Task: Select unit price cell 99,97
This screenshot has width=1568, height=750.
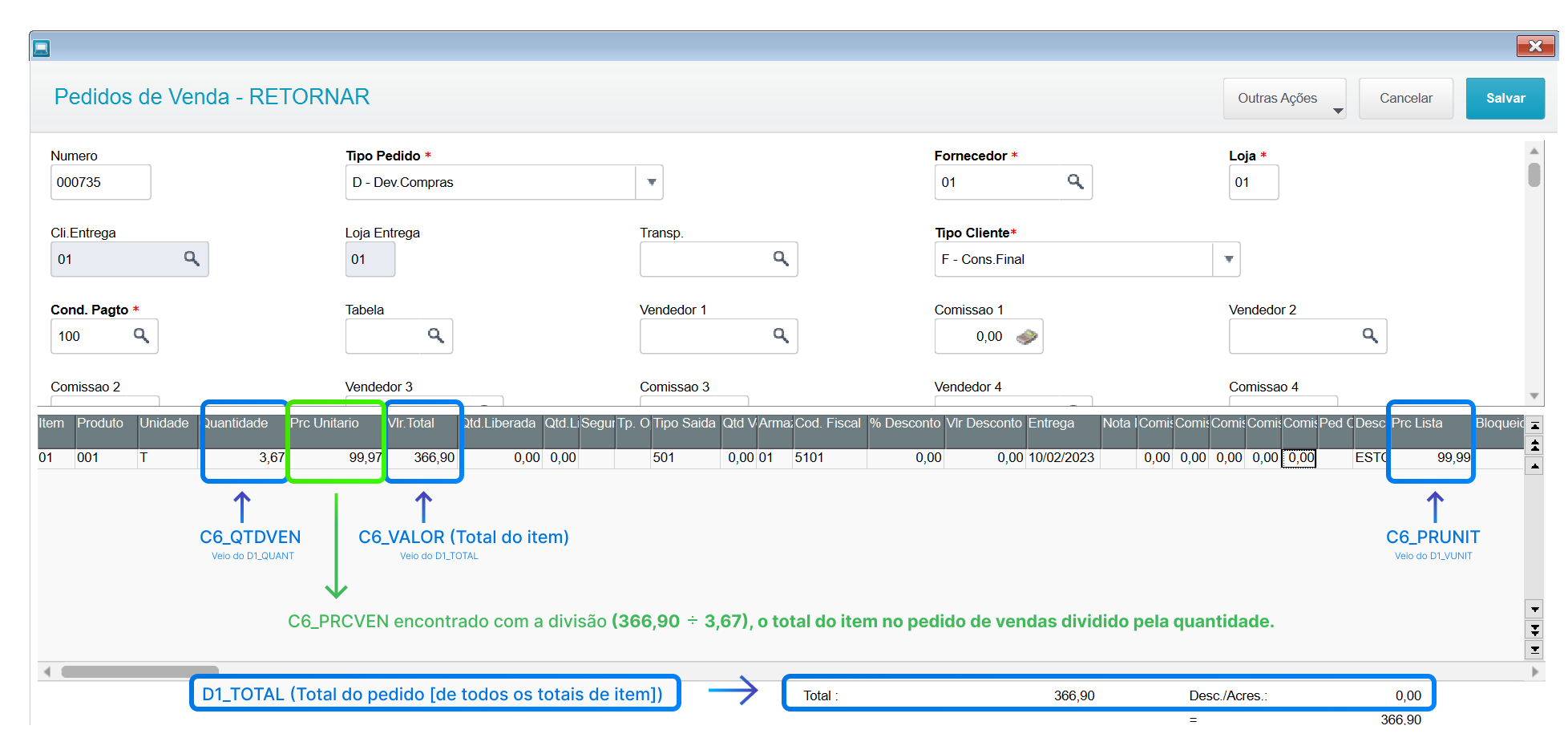Action: click(x=336, y=458)
